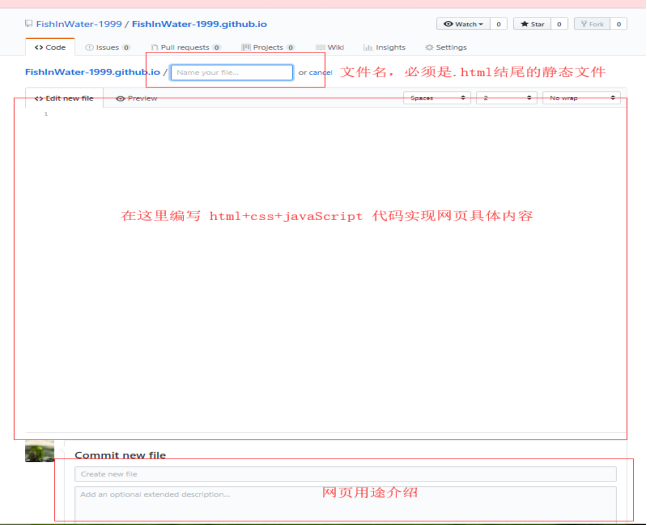This screenshot has width=647, height=525.
Task: Click the code brackets icon on Code tab
Action: (39, 47)
